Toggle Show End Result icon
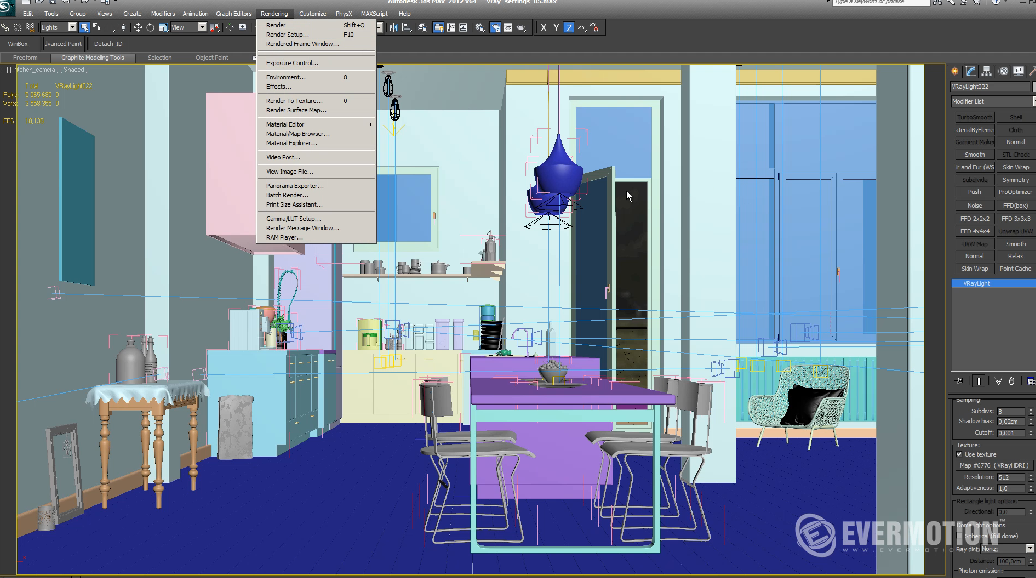Viewport: 1036px width, 578px height. click(x=979, y=381)
